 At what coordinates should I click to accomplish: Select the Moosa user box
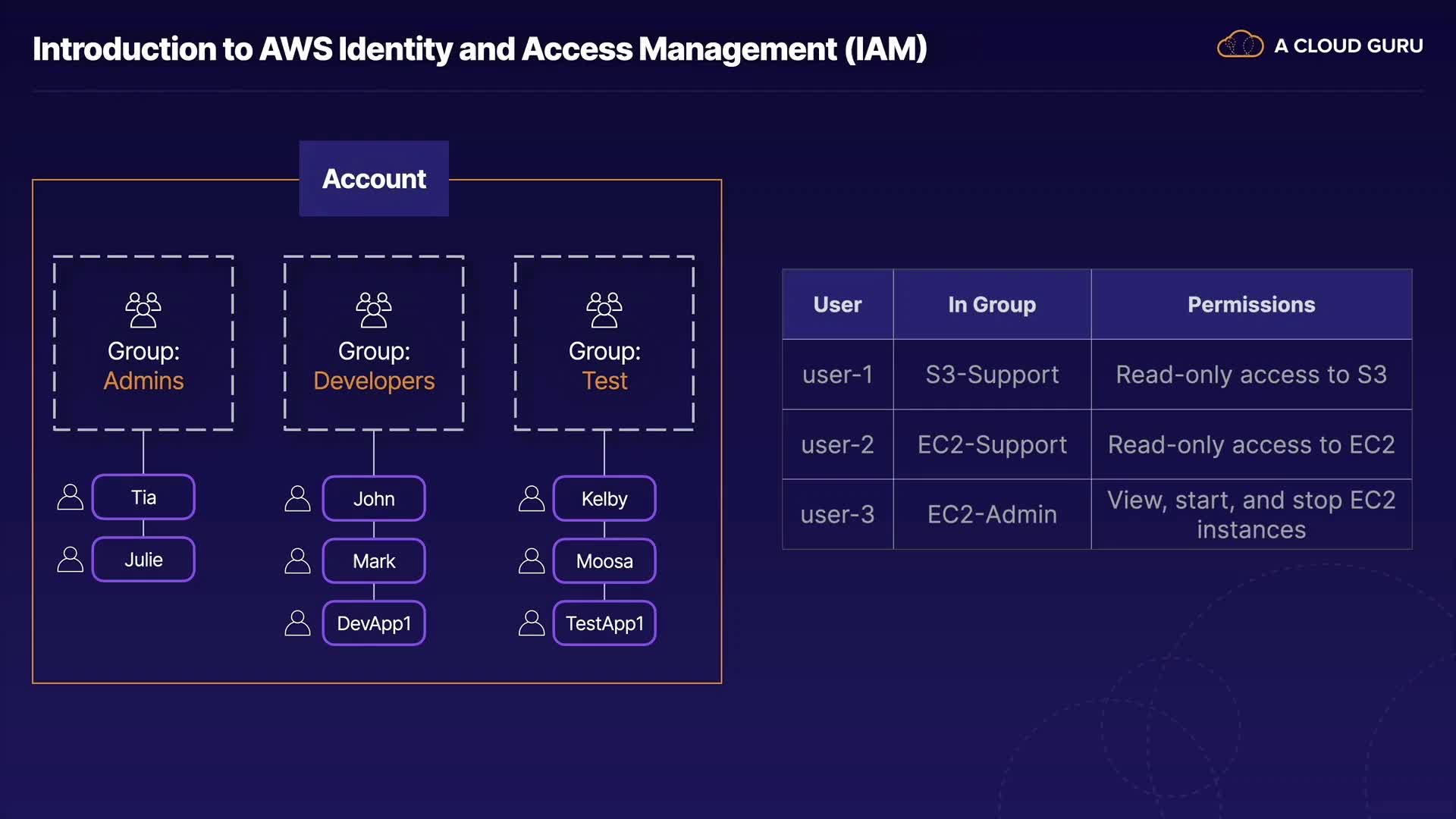tap(604, 561)
